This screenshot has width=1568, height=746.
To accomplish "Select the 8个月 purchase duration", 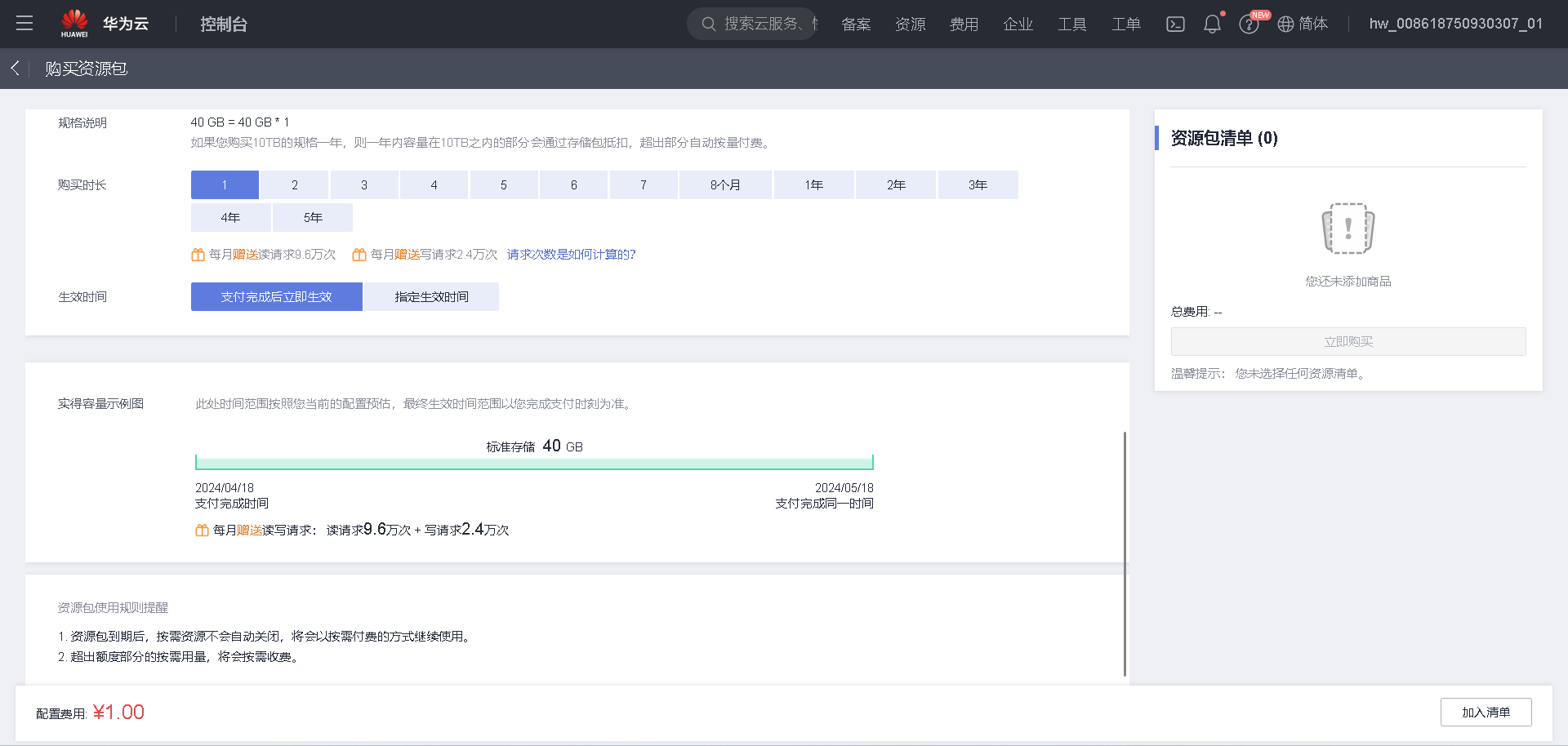I will (x=724, y=184).
